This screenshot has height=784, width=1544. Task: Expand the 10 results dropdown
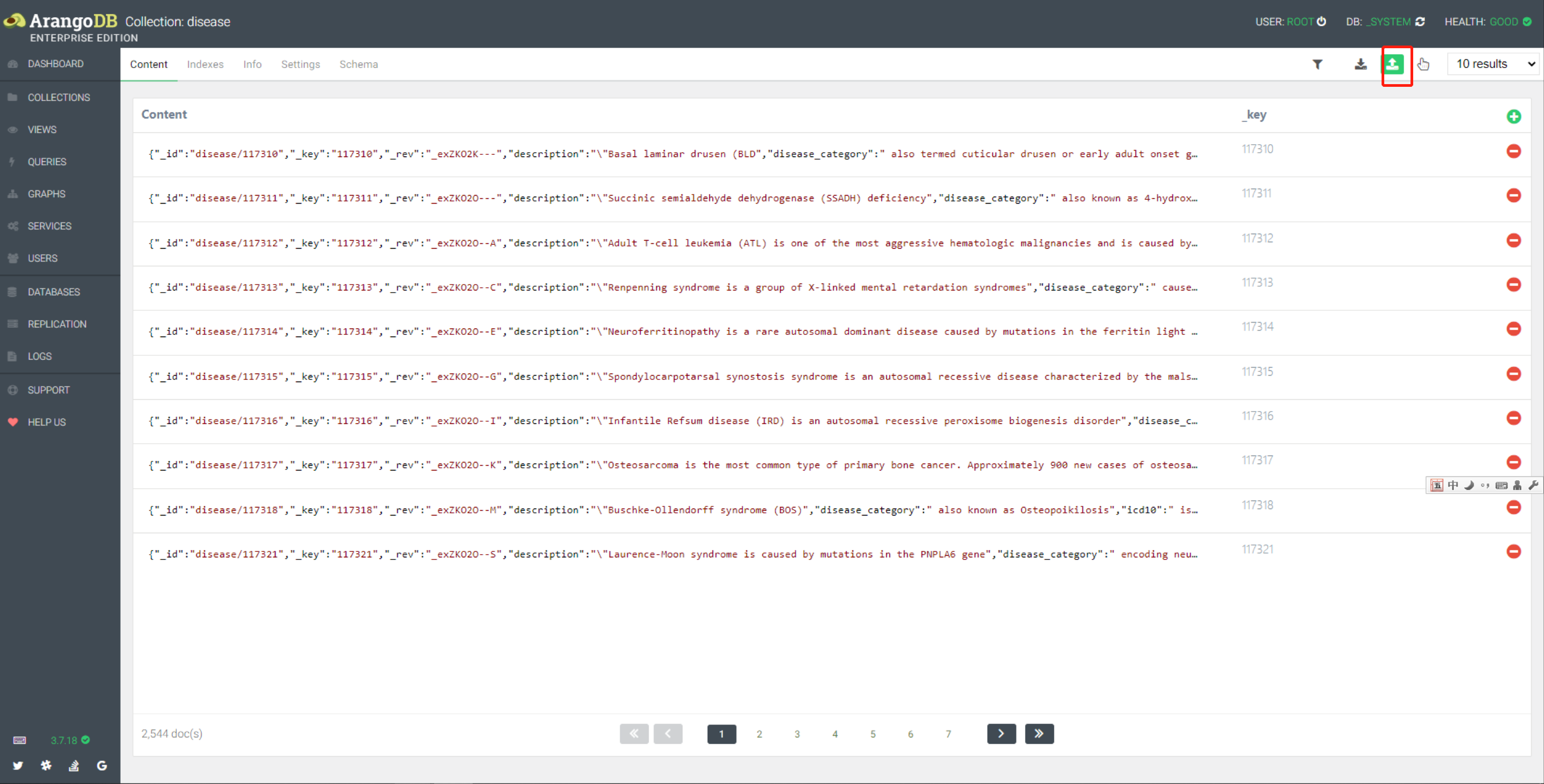point(1493,63)
